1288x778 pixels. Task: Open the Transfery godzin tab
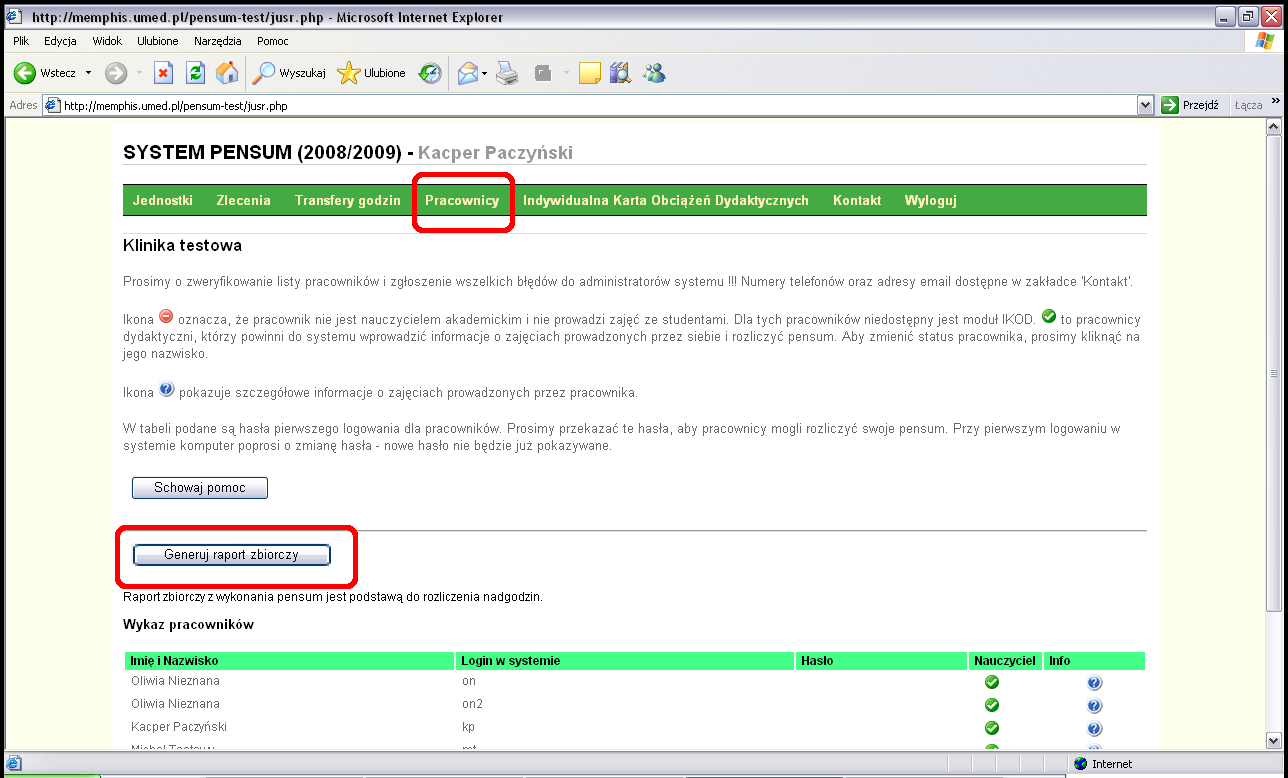(x=348, y=200)
